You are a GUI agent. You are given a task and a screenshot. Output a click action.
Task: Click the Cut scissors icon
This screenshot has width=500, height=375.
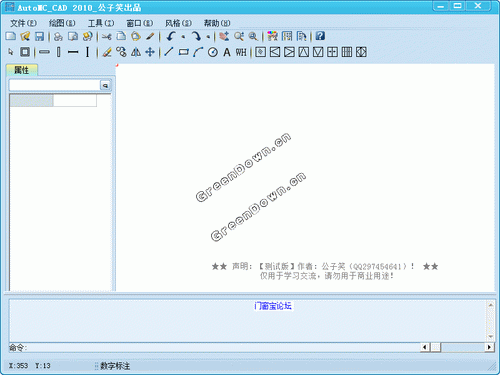(107, 36)
